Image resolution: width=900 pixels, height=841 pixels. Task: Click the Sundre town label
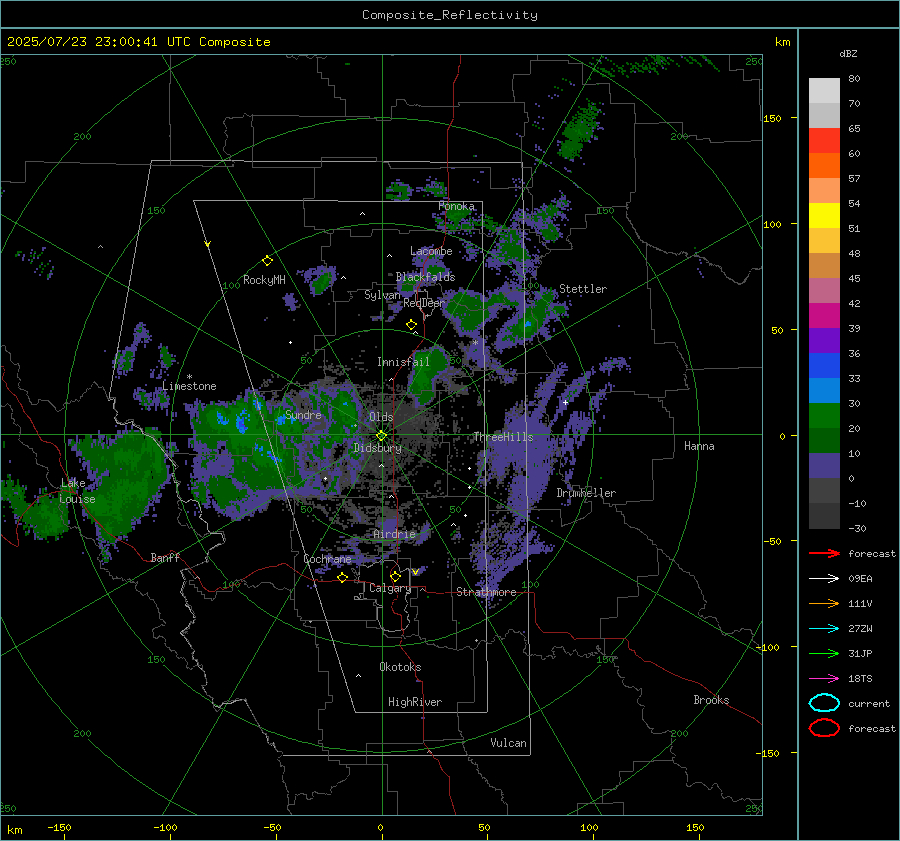pyautogui.click(x=303, y=414)
